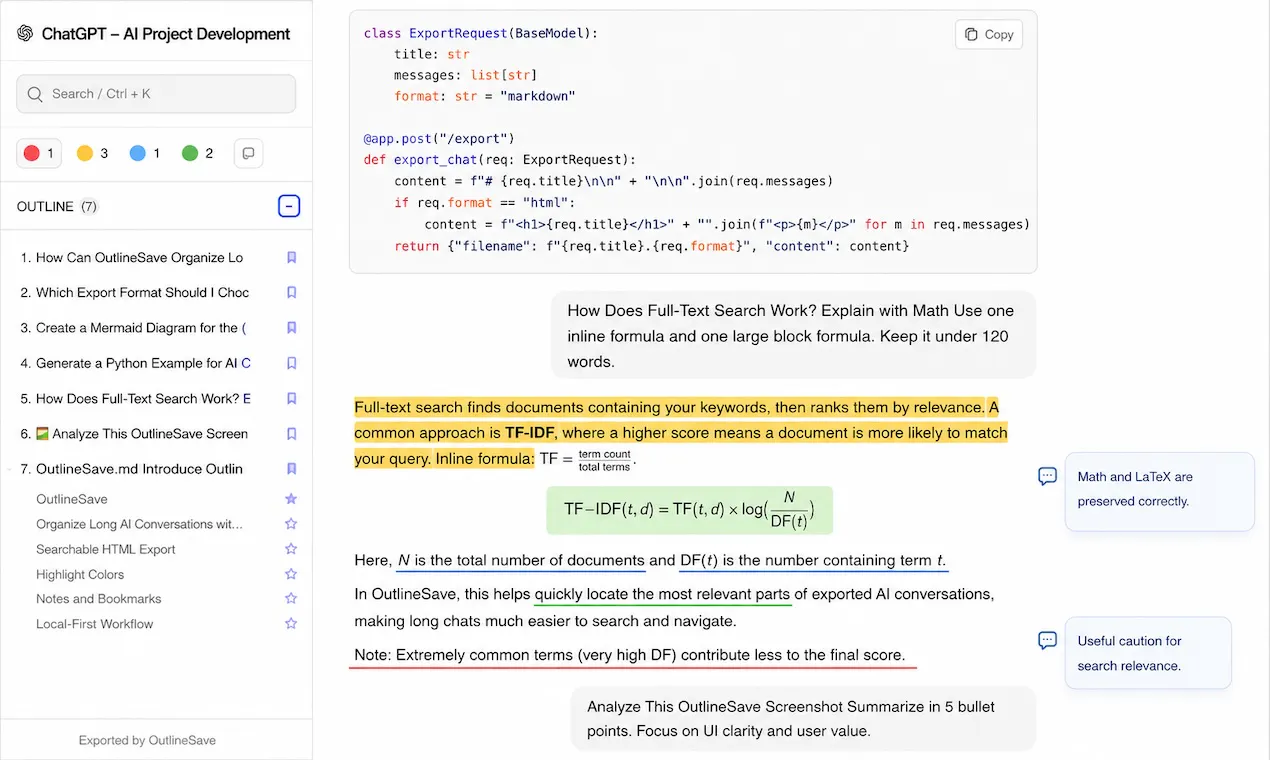The width and height of the screenshot is (1270, 760).
Task: Filter by red highlight color
Action: (x=39, y=153)
